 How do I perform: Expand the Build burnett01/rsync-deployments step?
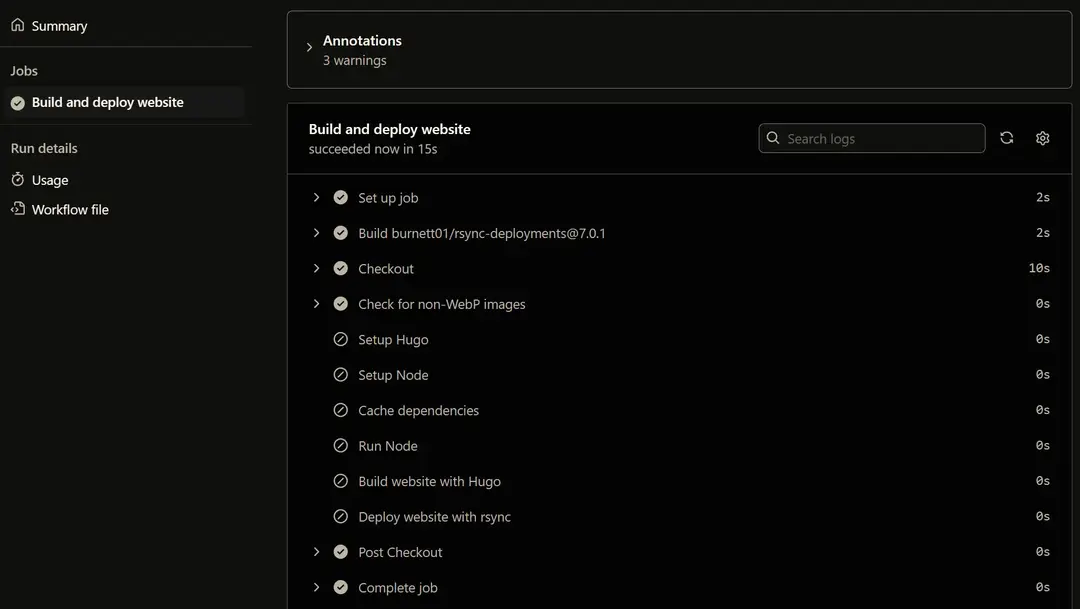316,233
